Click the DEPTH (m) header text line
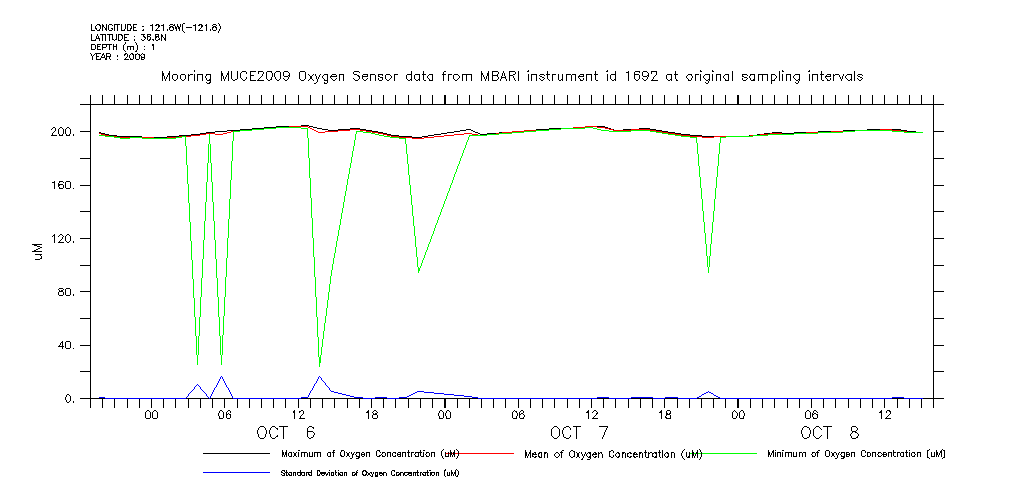Screen dimensions: 1009x504 pyautogui.click(x=123, y=47)
